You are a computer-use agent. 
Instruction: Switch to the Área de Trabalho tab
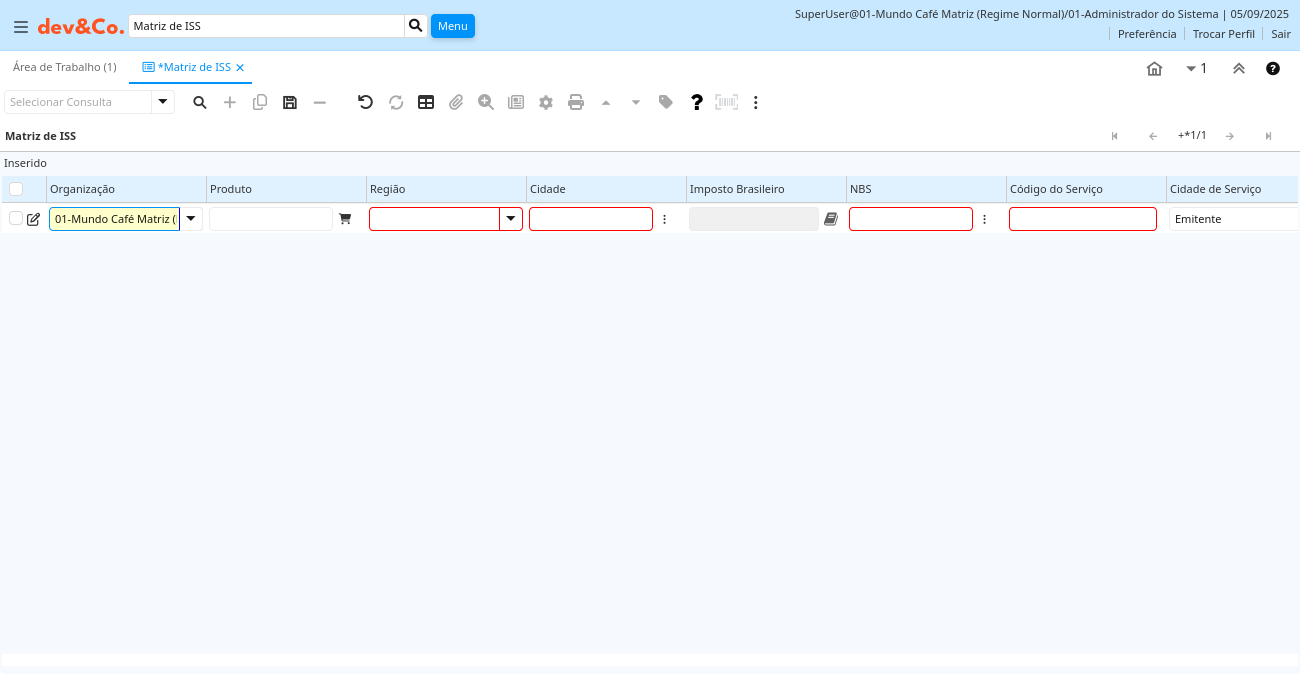(65, 67)
